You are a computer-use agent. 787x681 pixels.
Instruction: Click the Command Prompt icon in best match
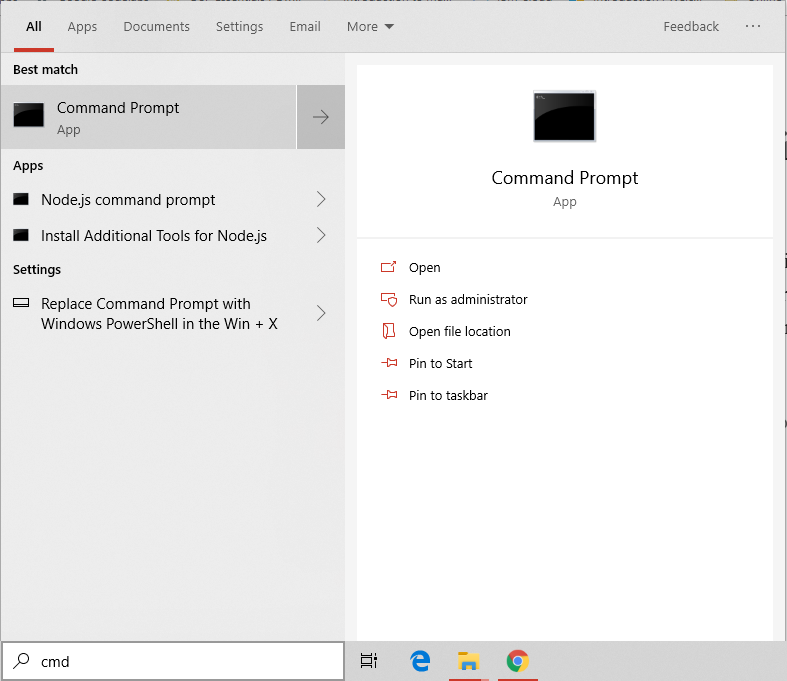click(x=29, y=115)
